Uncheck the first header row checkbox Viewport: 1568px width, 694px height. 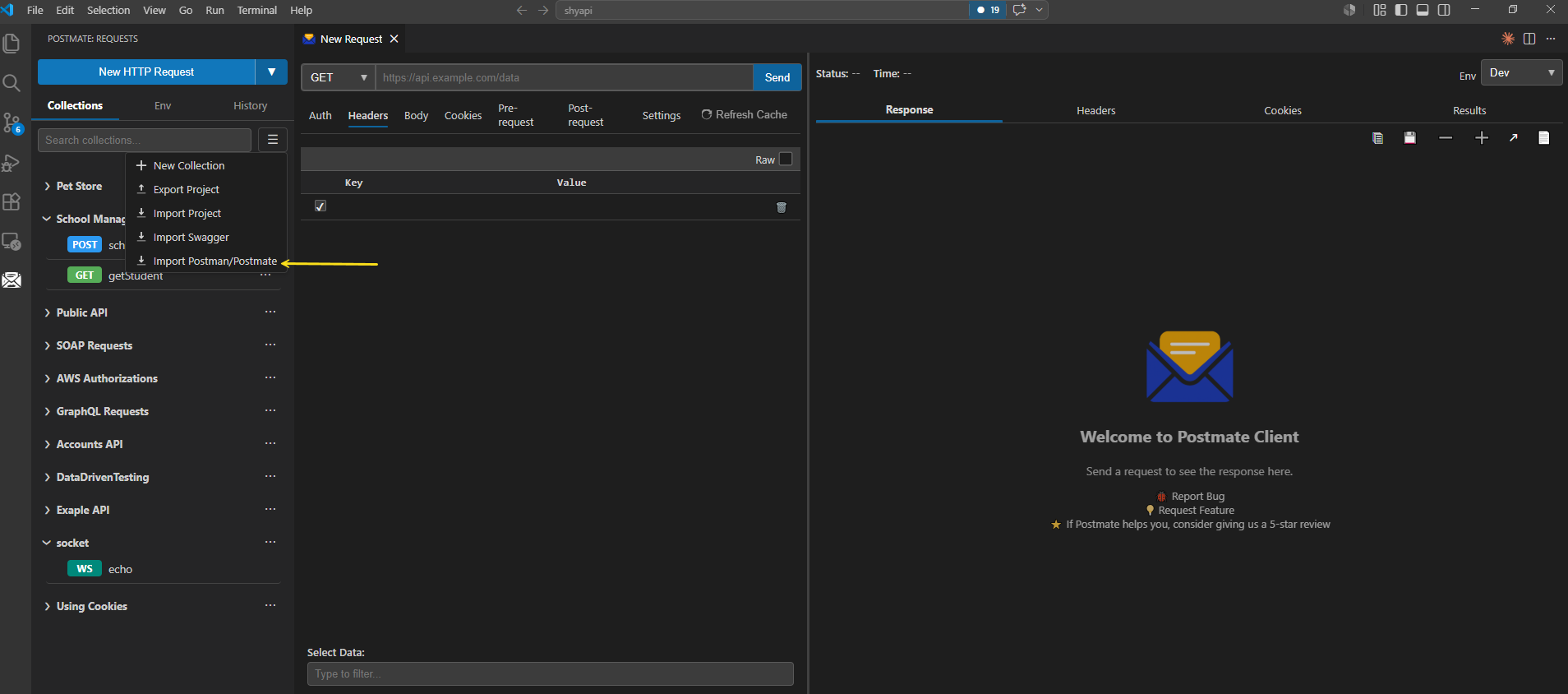click(321, 206)
